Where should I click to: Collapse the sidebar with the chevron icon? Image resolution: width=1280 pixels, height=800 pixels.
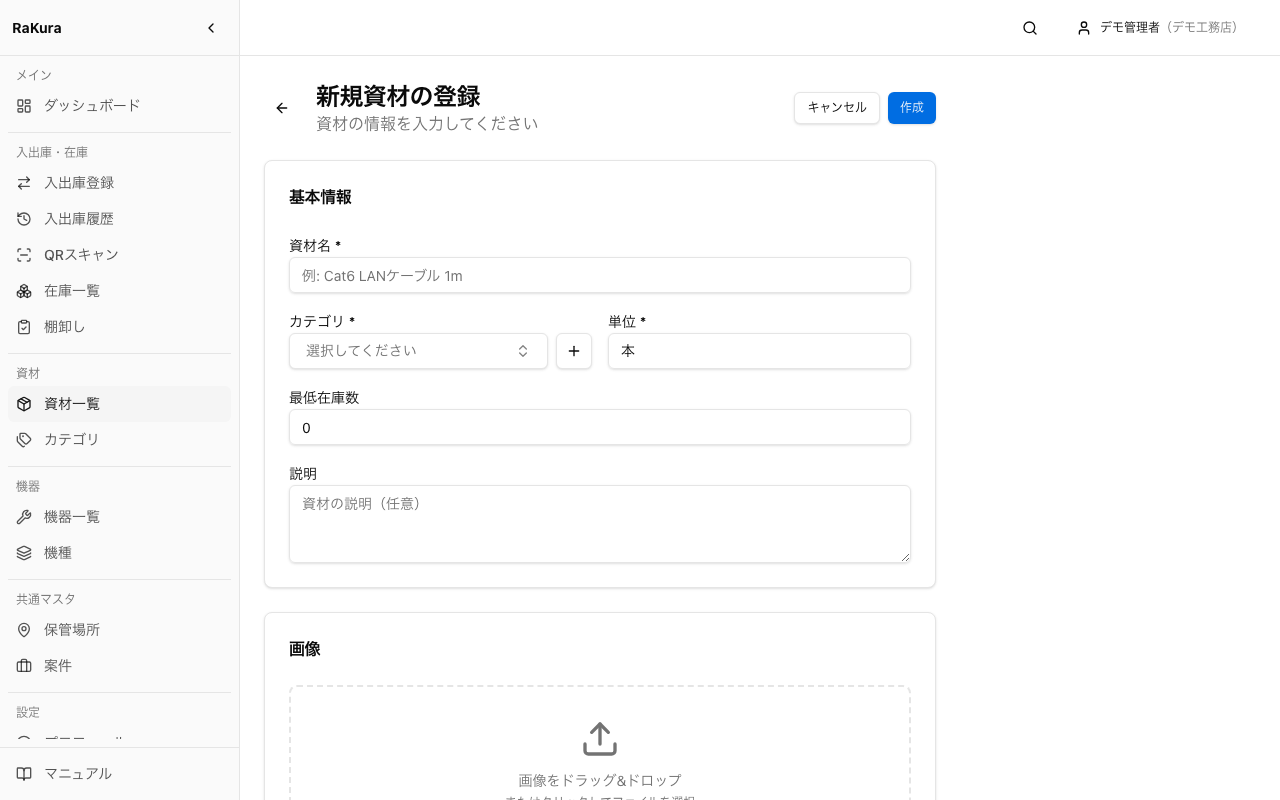[x=211, y=28]
